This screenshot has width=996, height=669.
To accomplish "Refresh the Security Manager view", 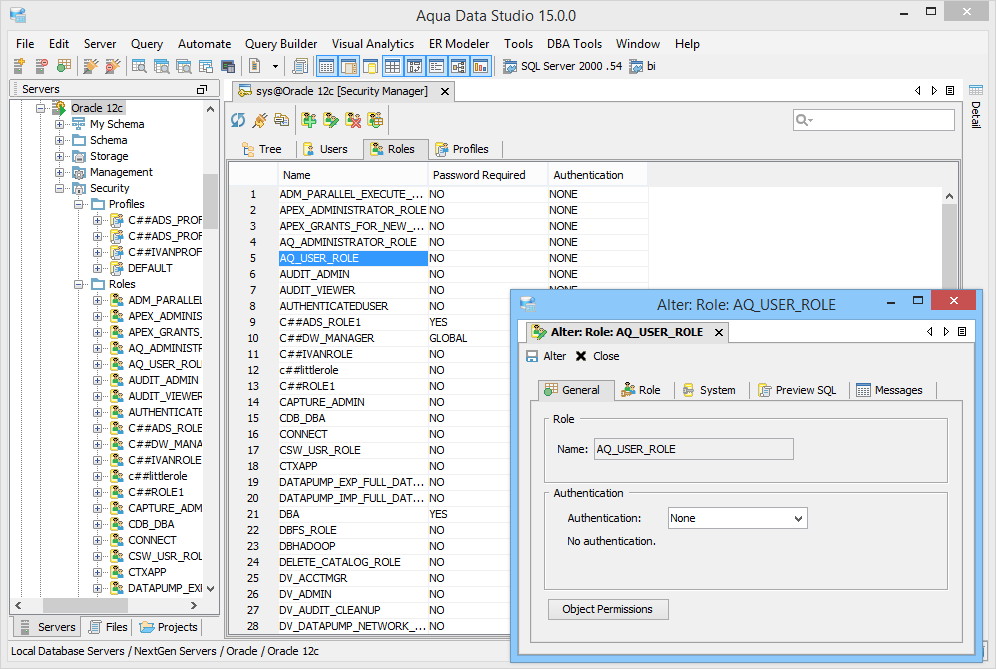I will pos(238,120).
